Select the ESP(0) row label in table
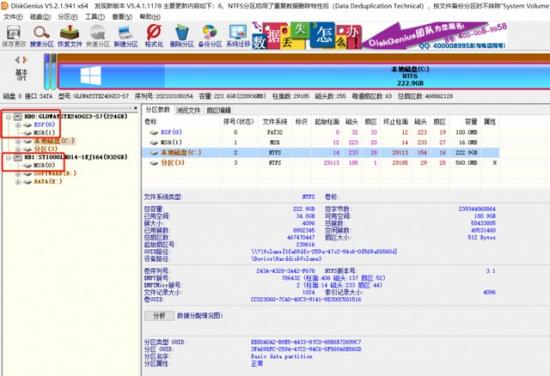Image resolution: width=550 pixels, height=376 pixels. tap(171, 132)
